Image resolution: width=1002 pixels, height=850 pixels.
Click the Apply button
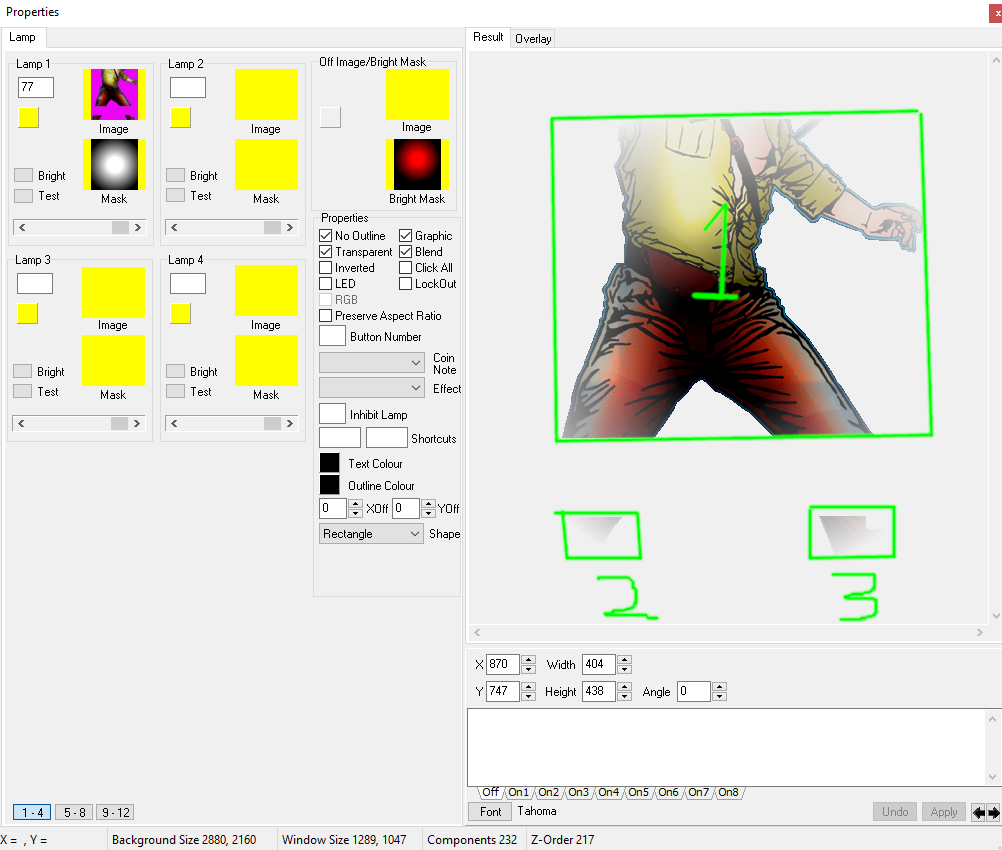[x=944, y=812]
